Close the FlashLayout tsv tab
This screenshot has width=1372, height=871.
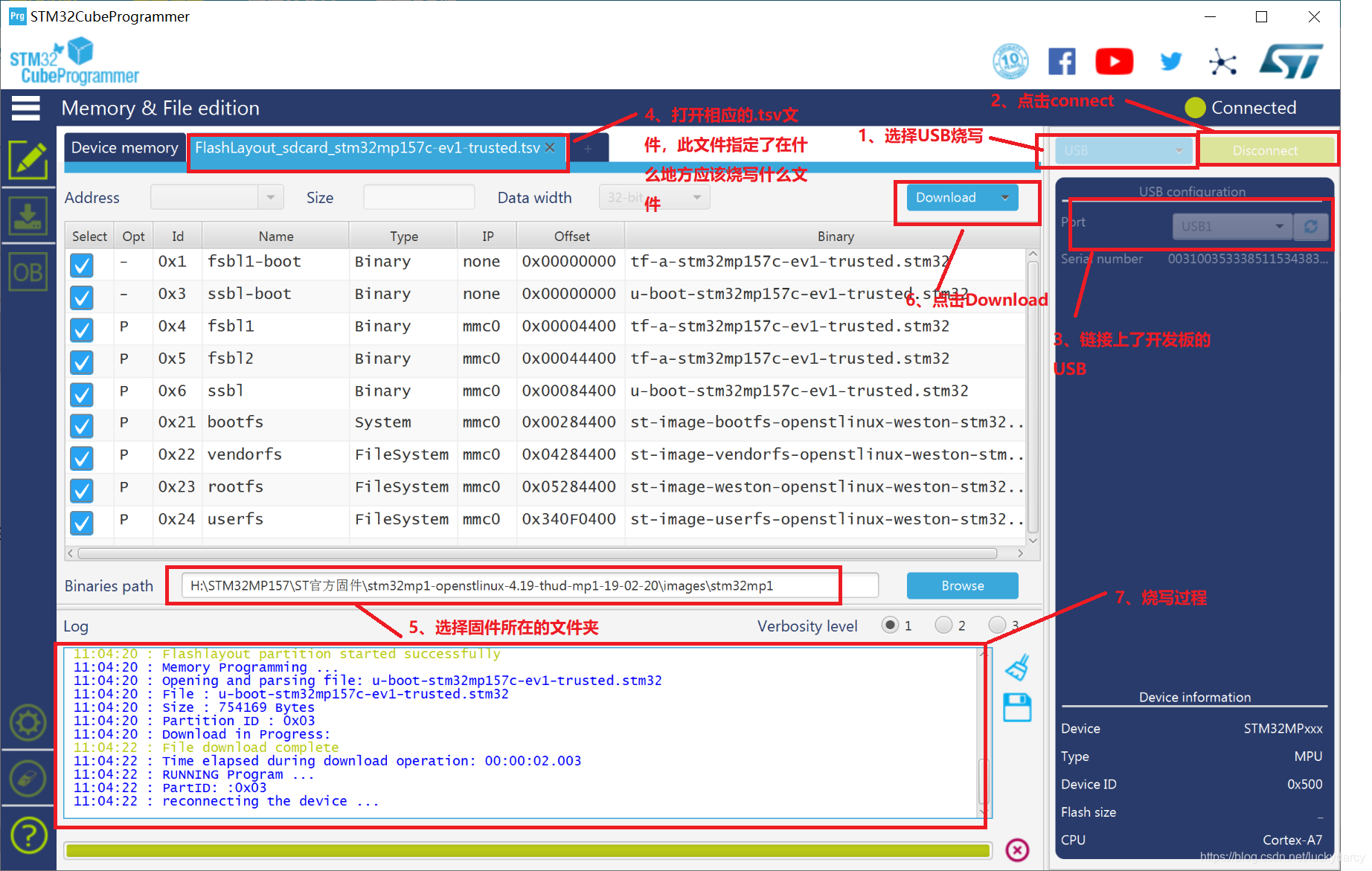550,147
